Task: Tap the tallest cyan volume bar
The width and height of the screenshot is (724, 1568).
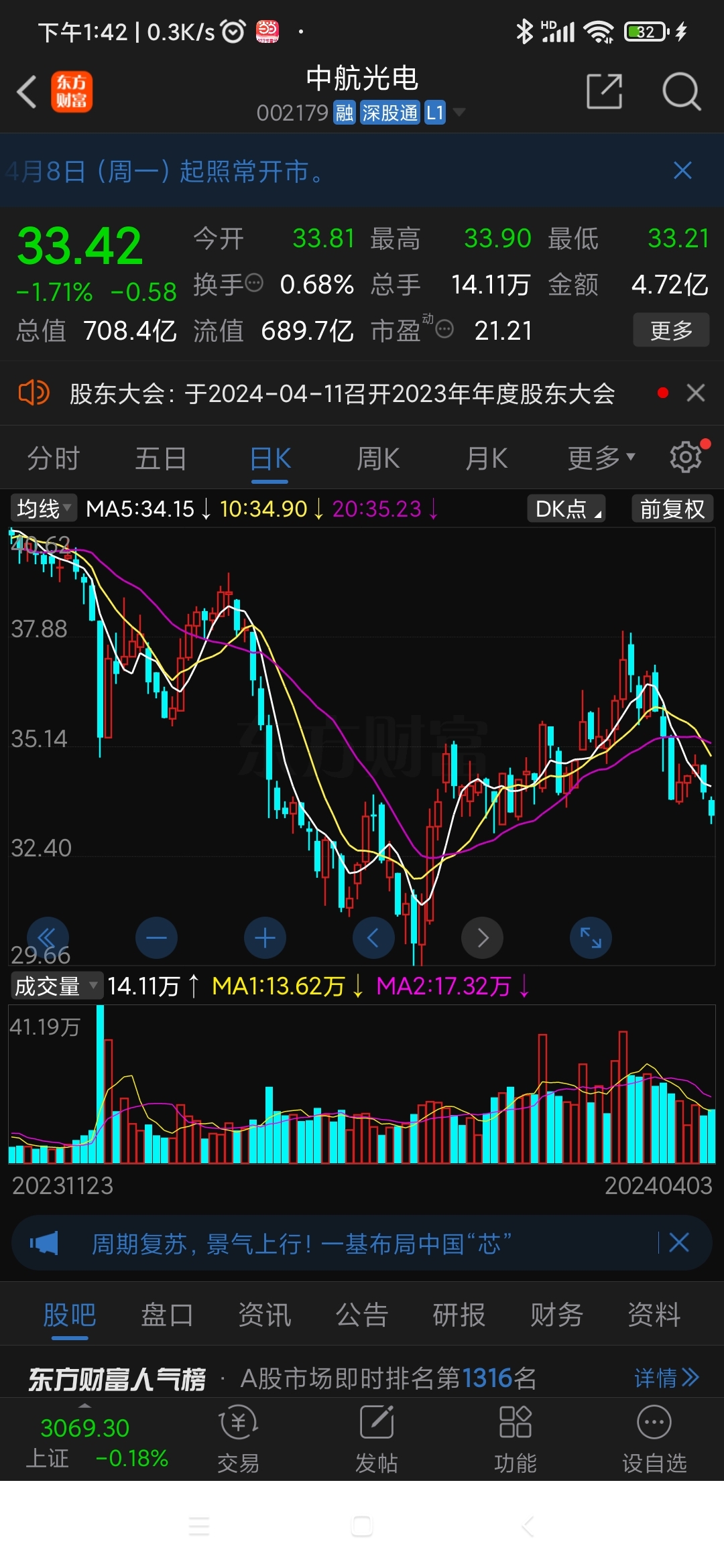Action: [x=101, y=1084]
